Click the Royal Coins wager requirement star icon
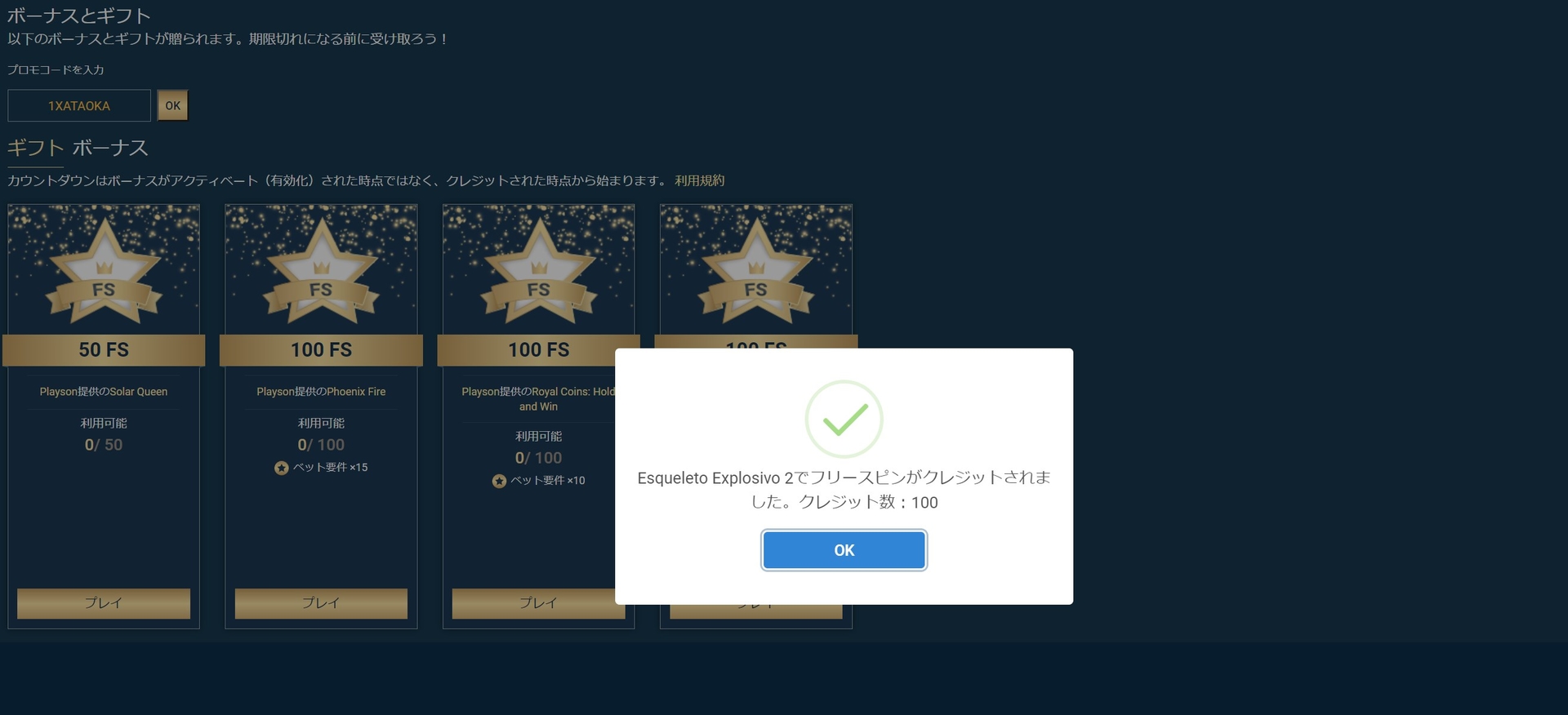Image resolution: width=1568 pixels, height=715 pixels. point(499,481)
